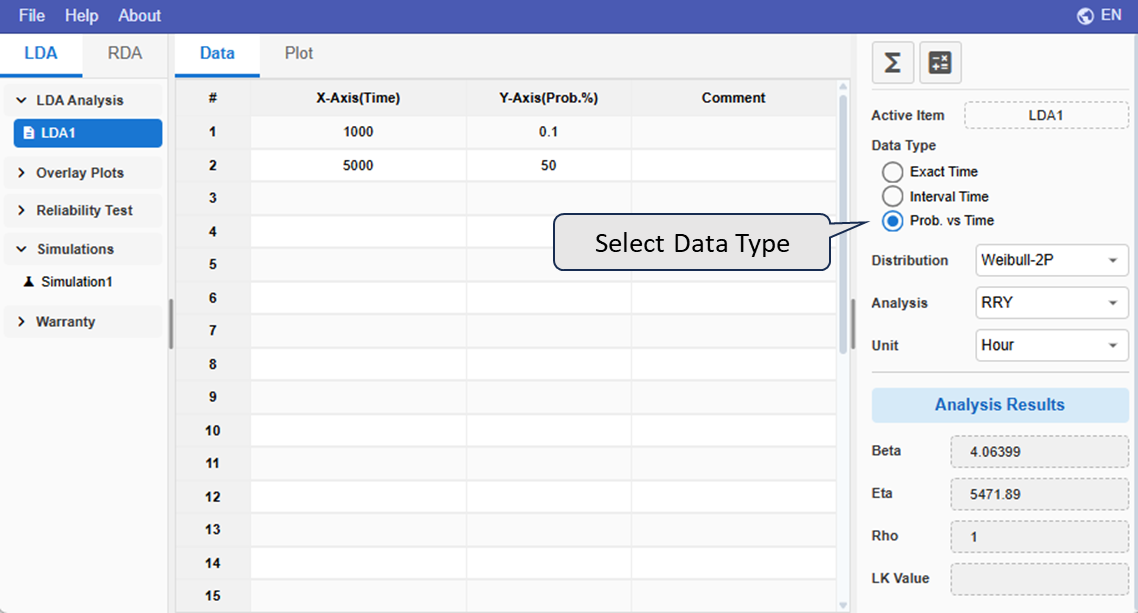Click the Simulation1 flask icon
The width and height of the screenshot is (1138, 613).
point(28,281)
